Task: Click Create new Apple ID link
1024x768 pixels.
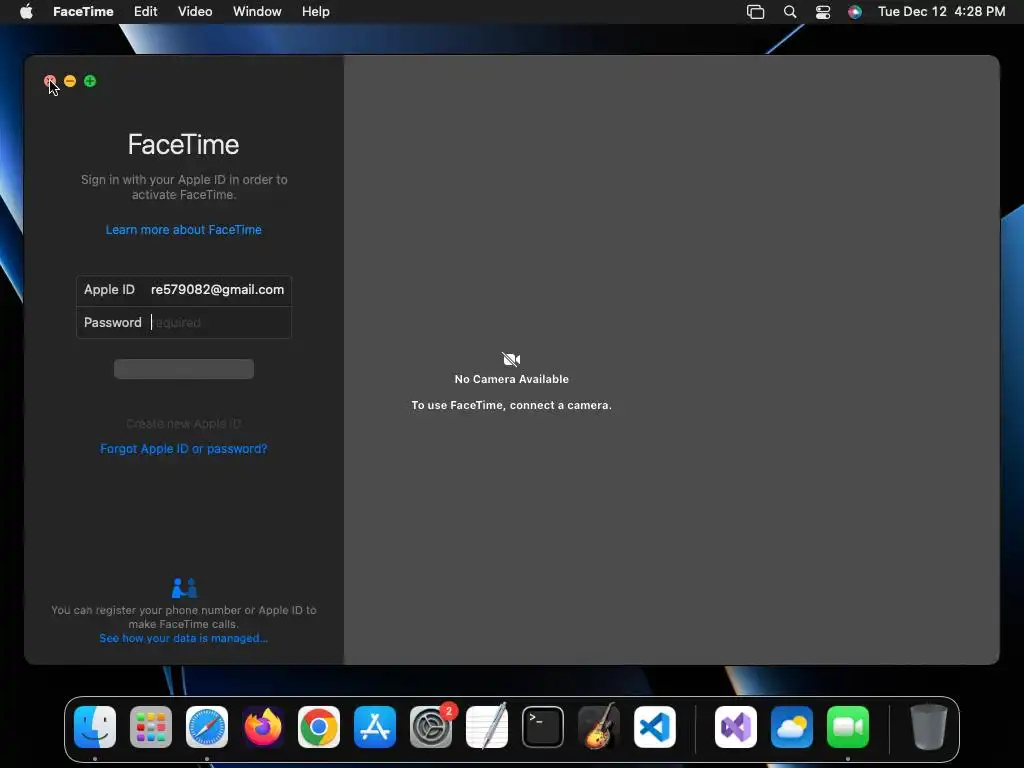Action: click(x=184, y=424)
